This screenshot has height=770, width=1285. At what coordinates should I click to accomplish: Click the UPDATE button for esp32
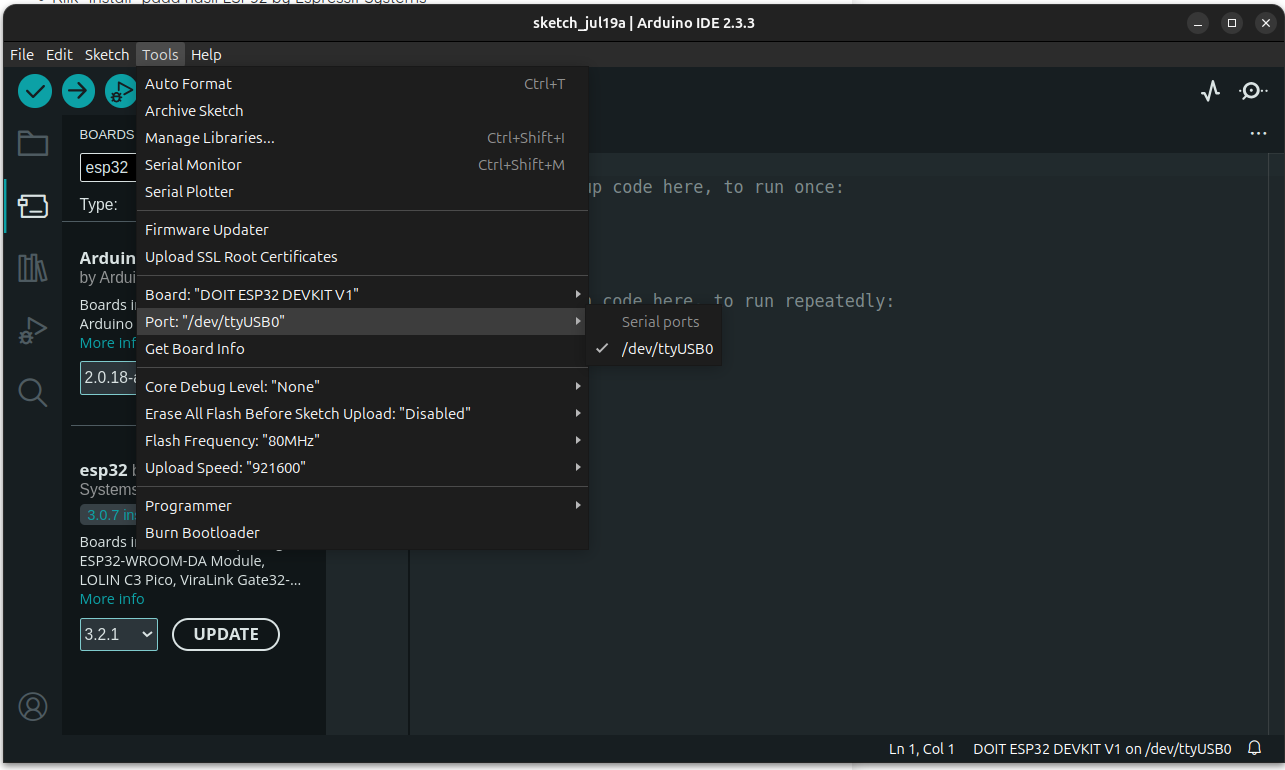coord(226,634)
